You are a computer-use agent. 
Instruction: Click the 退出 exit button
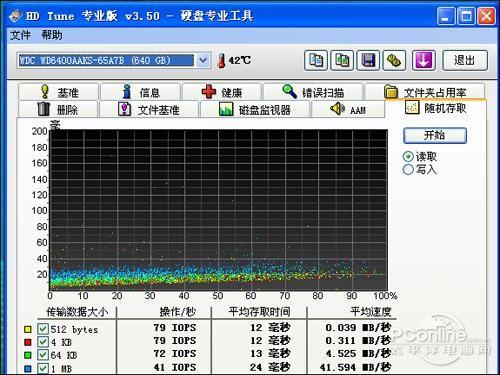click(465, 60)
